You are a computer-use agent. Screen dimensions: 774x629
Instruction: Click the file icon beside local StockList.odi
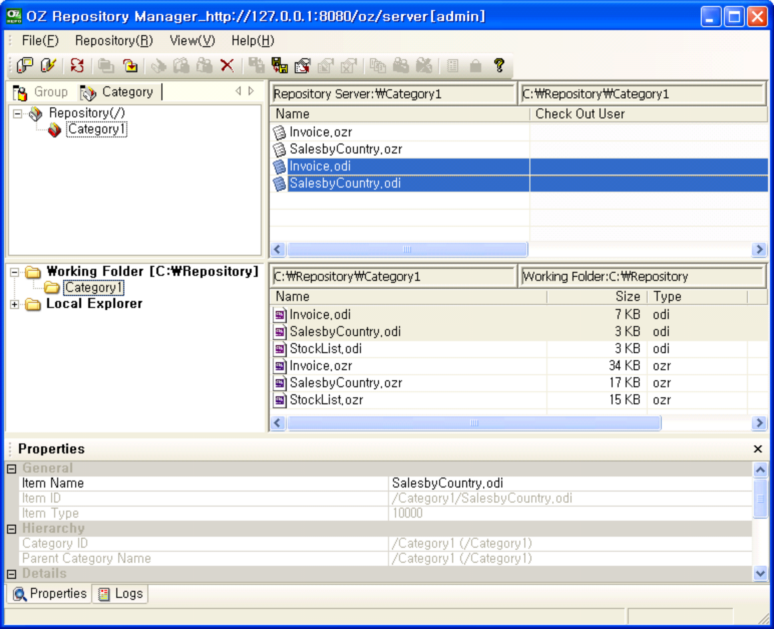[x=280, y=349]
